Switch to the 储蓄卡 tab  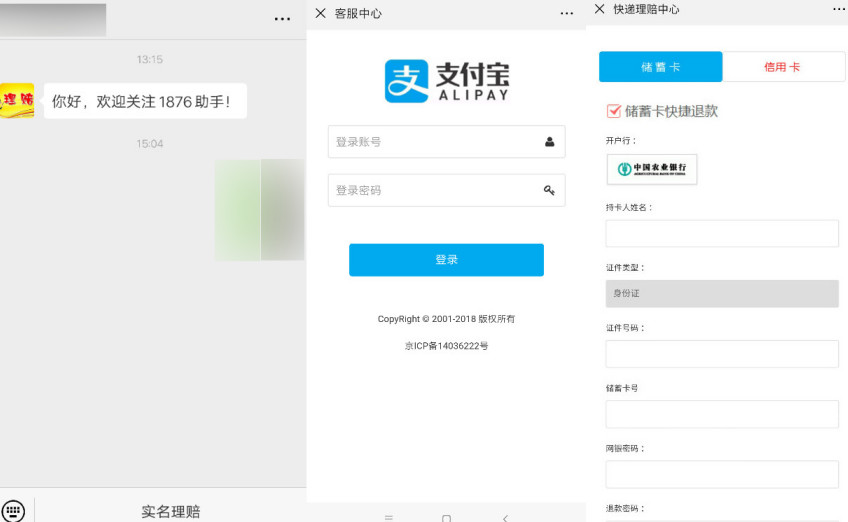point(660,67)
